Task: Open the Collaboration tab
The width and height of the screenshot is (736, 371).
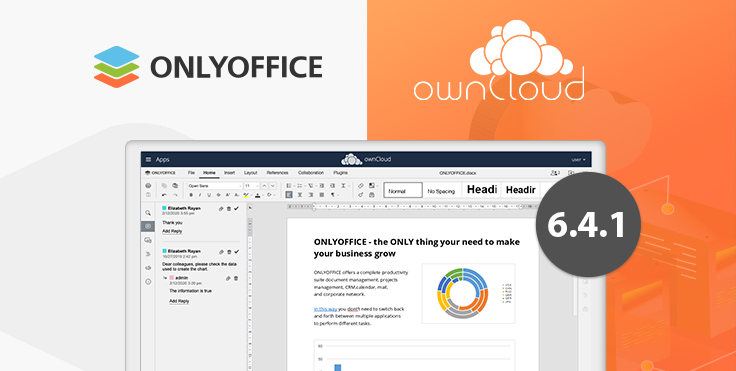Action: click(311, 173)
